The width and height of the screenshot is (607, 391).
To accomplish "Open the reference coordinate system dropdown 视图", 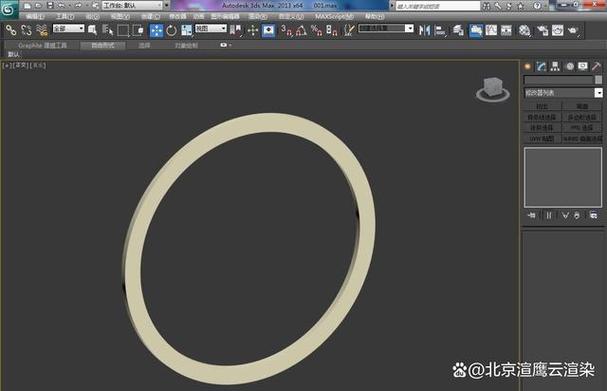I will point(211,28).
